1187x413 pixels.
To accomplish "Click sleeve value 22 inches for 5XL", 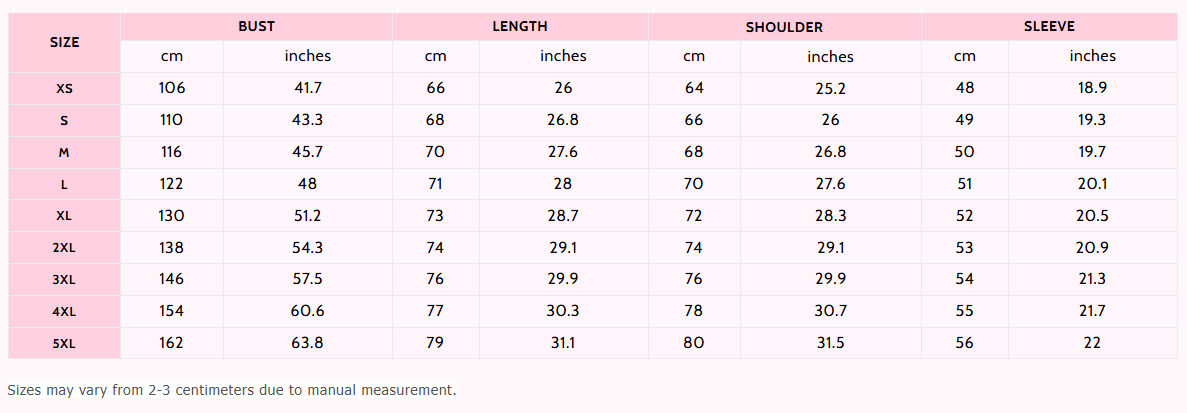I will coord(1092,343).
